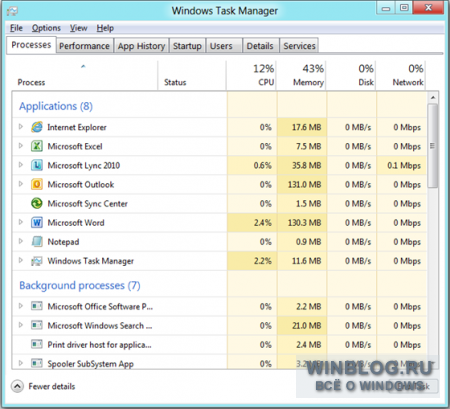Collapse view with Fewer details arrow icon
The width and height of the screenshot is (450, 409).
17,386
